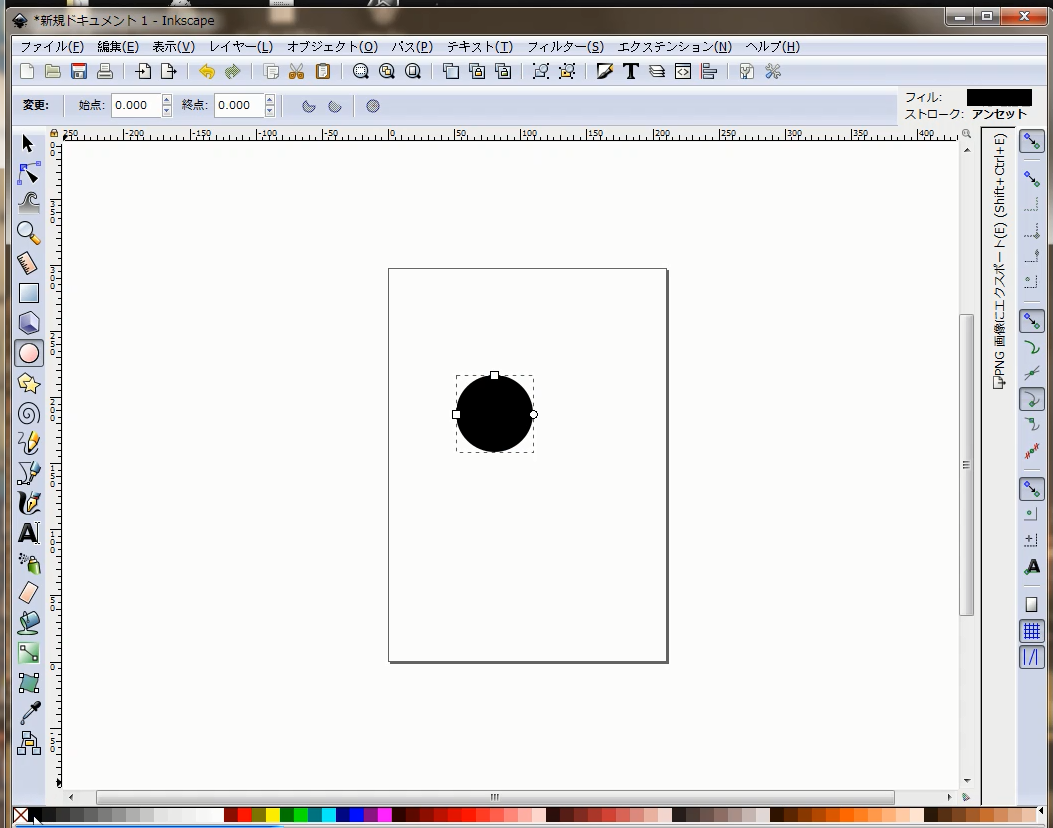This screenshot has width=1053, height=828.
Task: Click the Undo arrow in toolbar
Action: pos(207,71)
